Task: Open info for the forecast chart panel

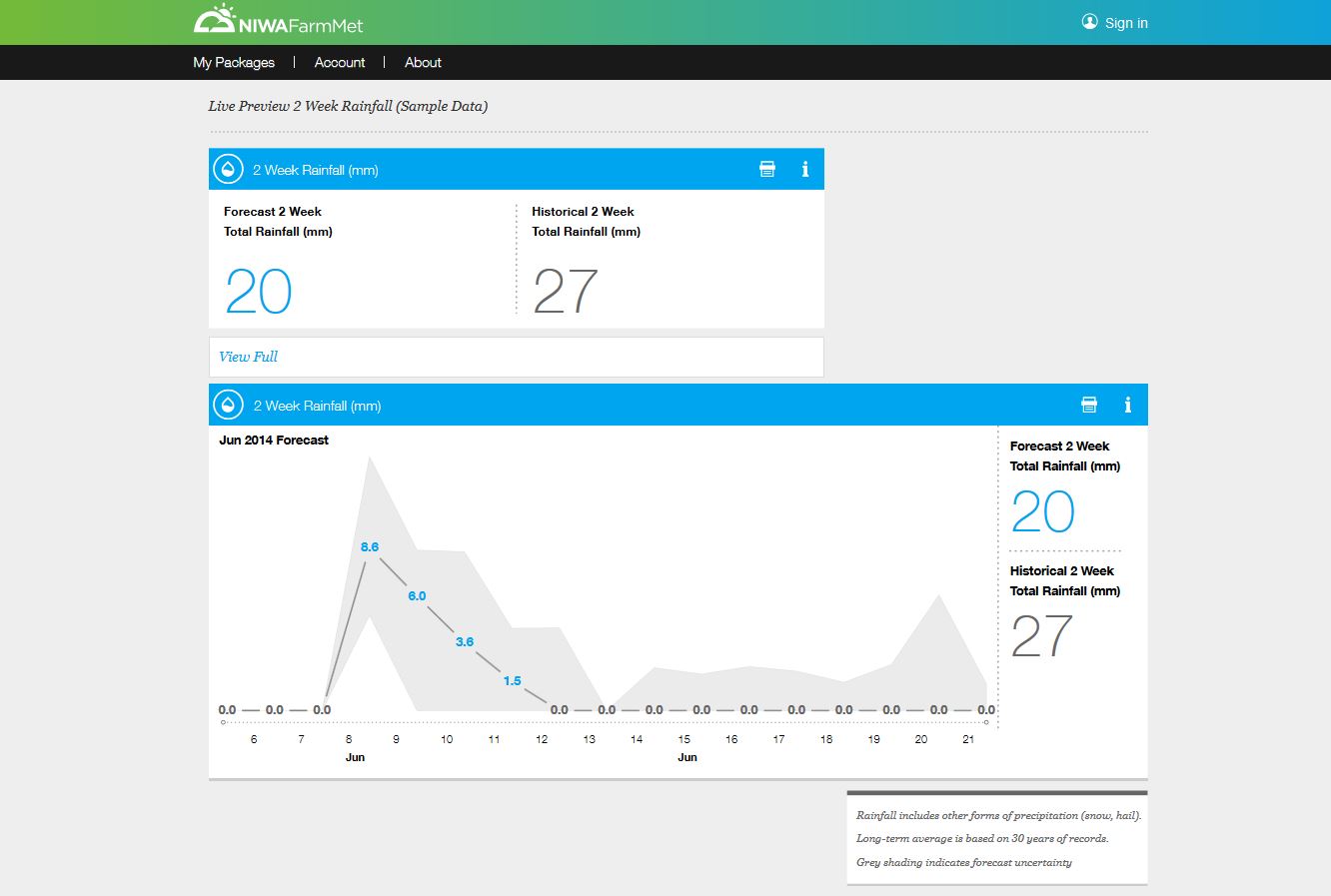Action: (x=1127, y=405)
